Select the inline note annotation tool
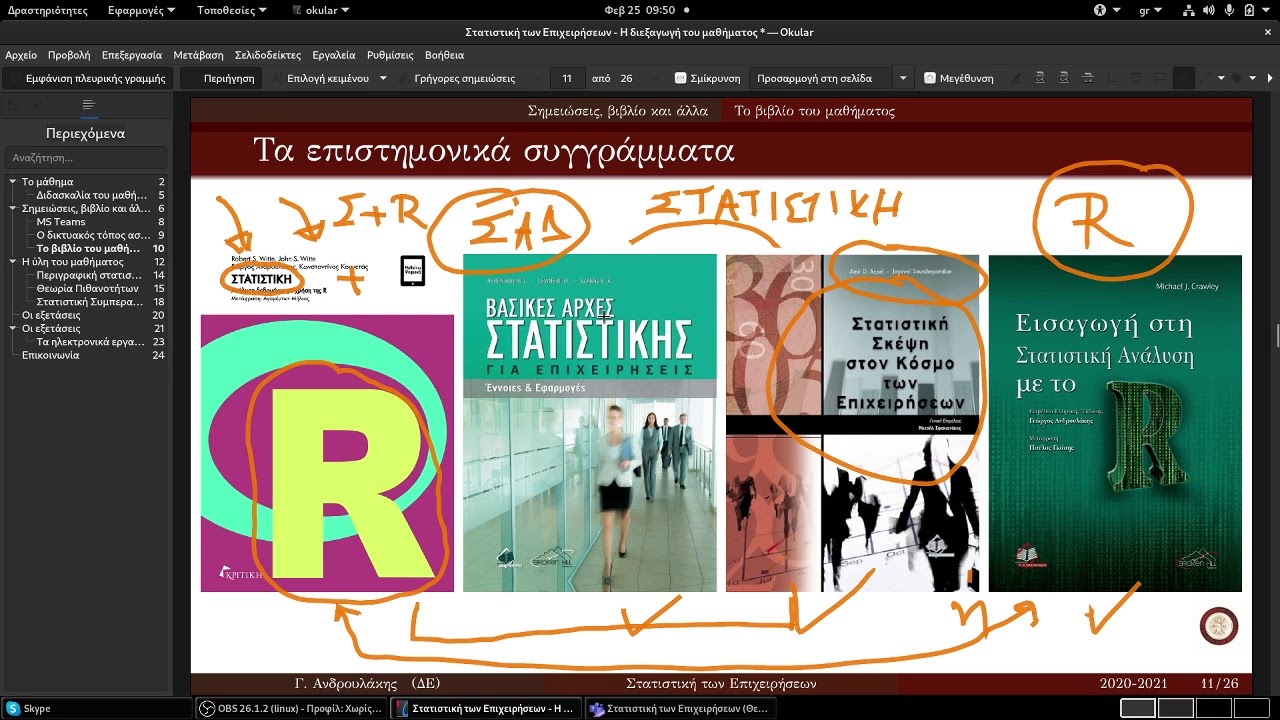The width and height of the screenshot is (1280, 720). (x=1136, y=78)
